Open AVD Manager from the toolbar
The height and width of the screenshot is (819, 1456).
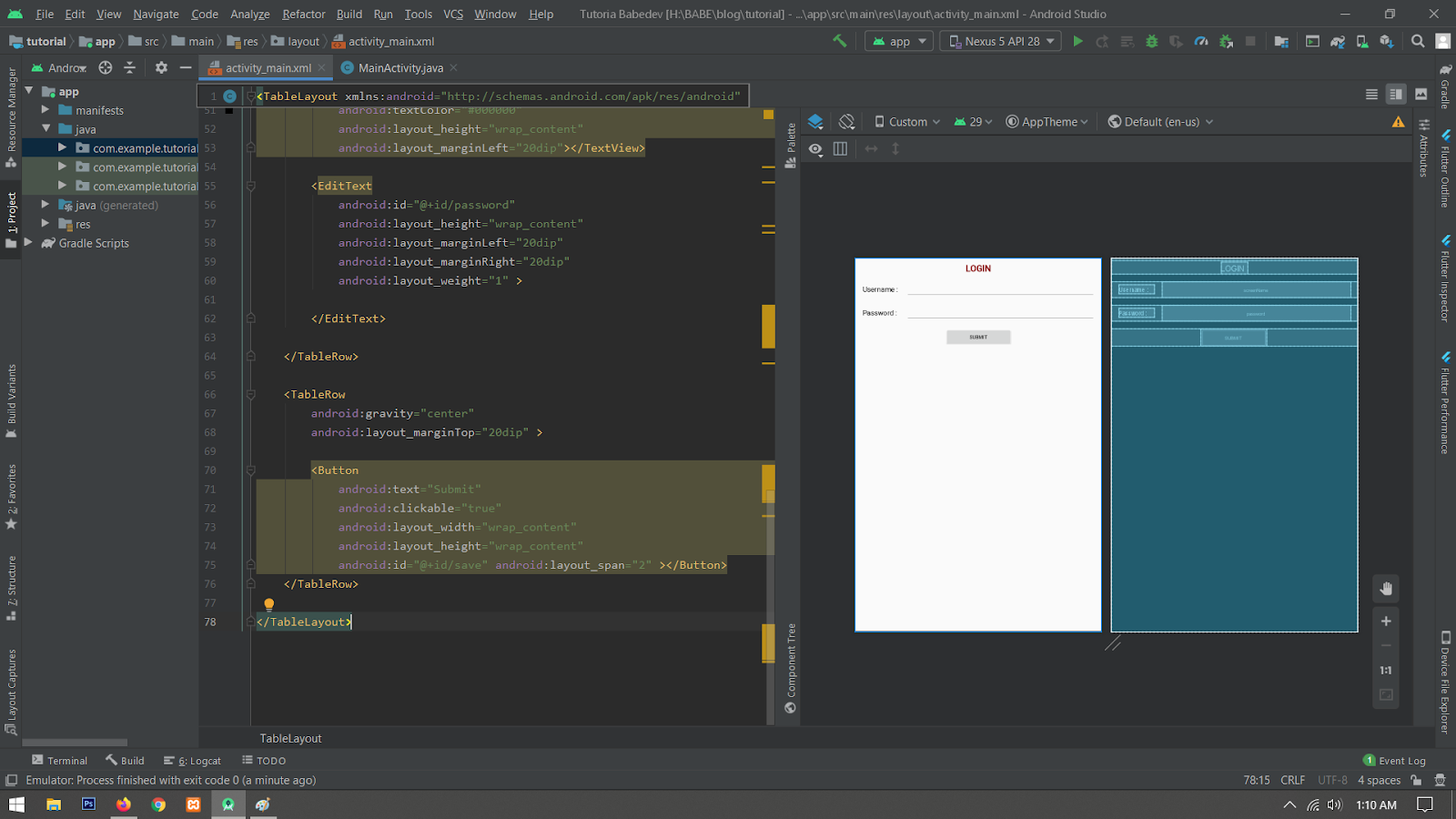click(x=1361, y=41)
